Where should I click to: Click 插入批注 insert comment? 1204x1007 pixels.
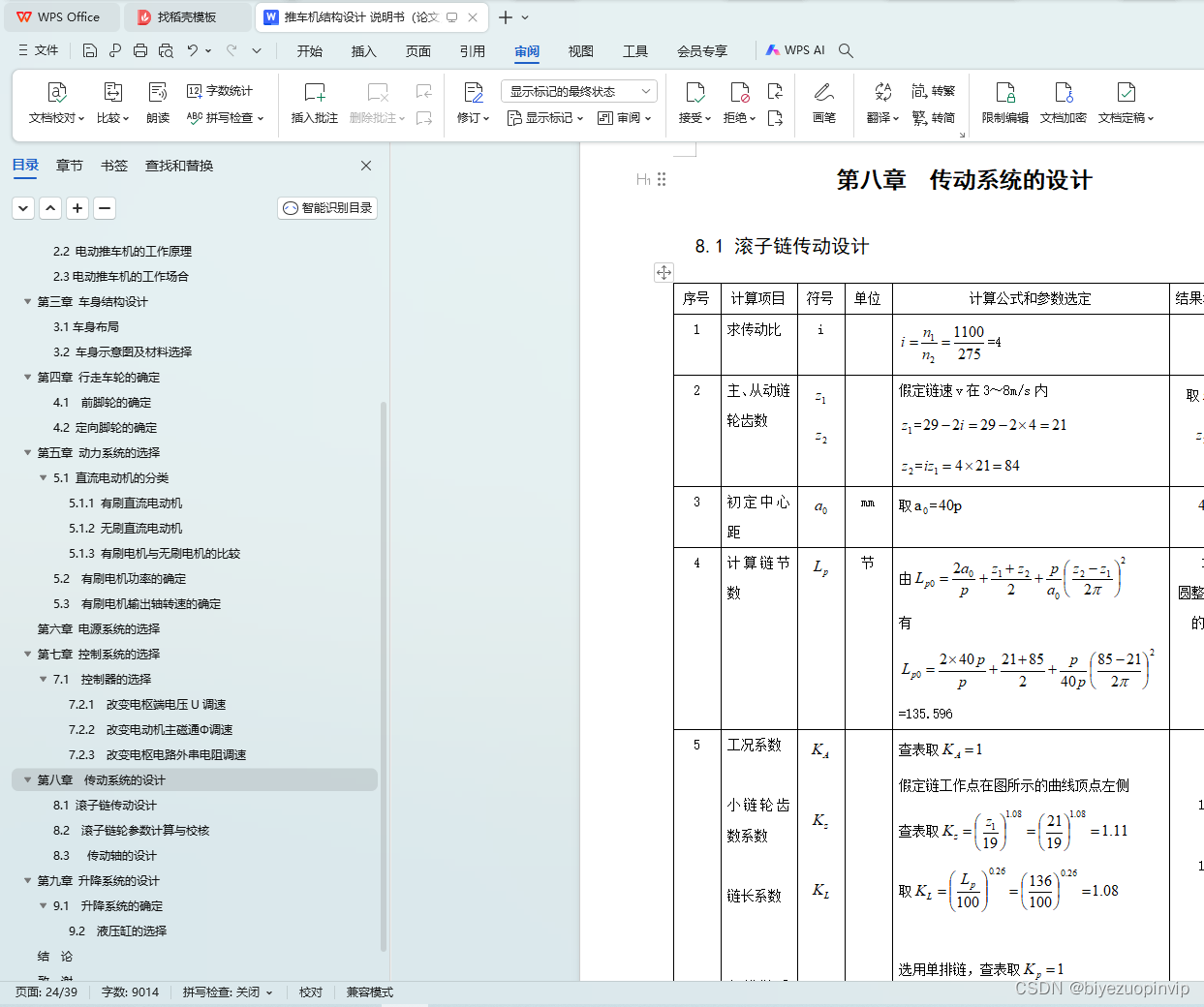pos(315,104)
